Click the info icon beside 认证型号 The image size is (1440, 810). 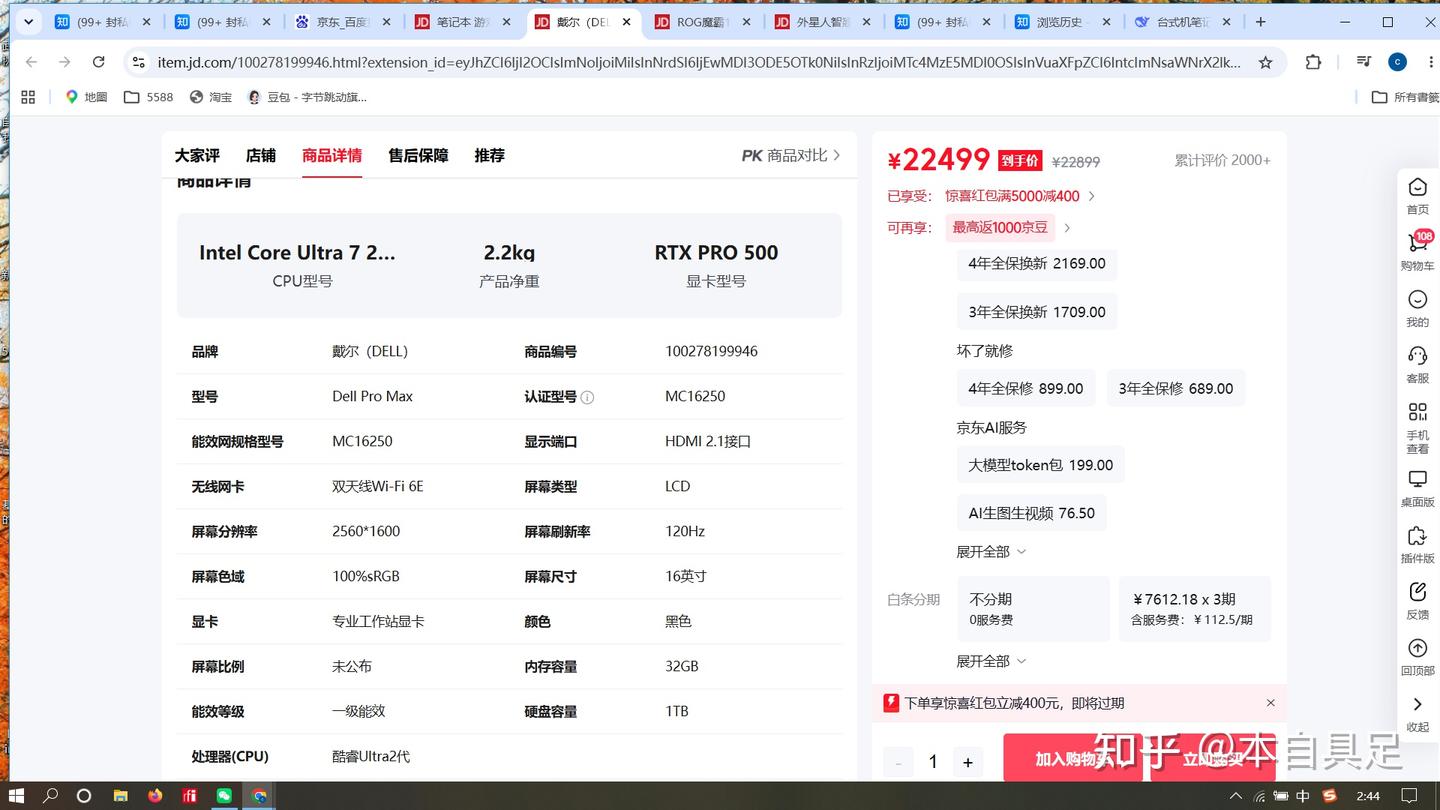[x=587, y=397]
